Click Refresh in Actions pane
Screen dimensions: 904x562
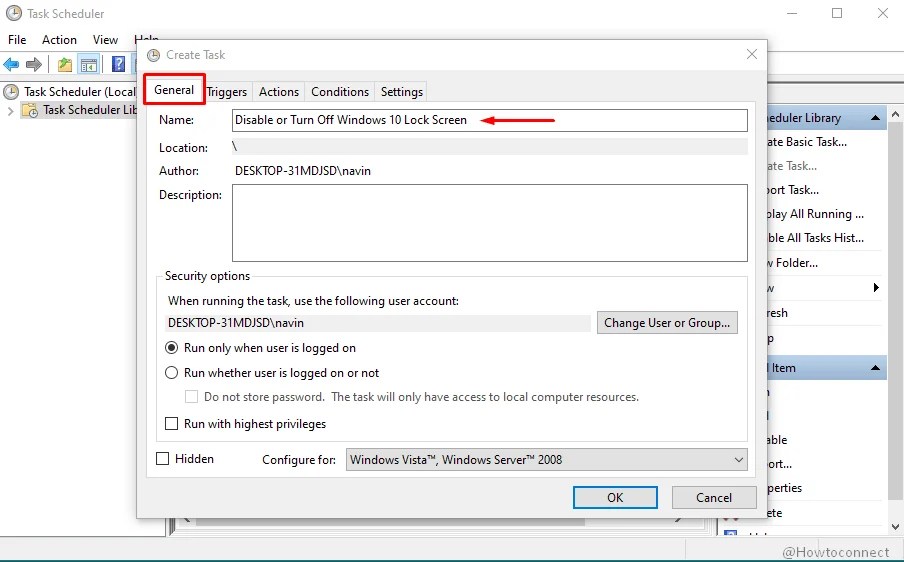(778, 313)
